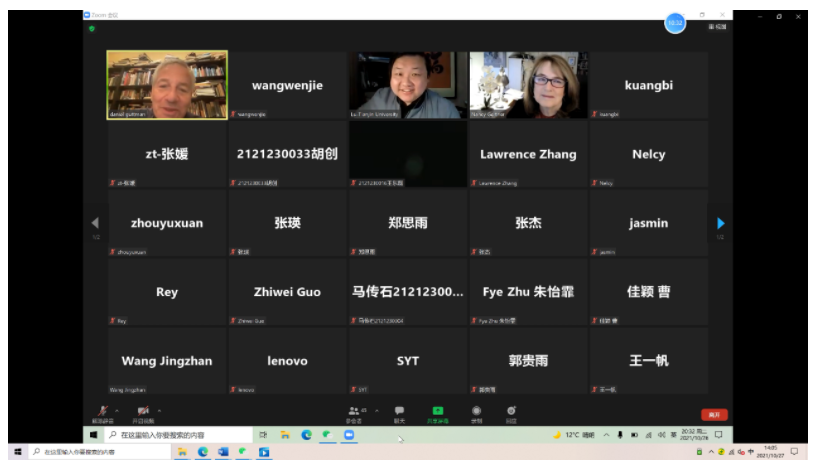Turn on the camera with Start Video
The width and height of the screenshot is (814, 468).
(142, 412)
